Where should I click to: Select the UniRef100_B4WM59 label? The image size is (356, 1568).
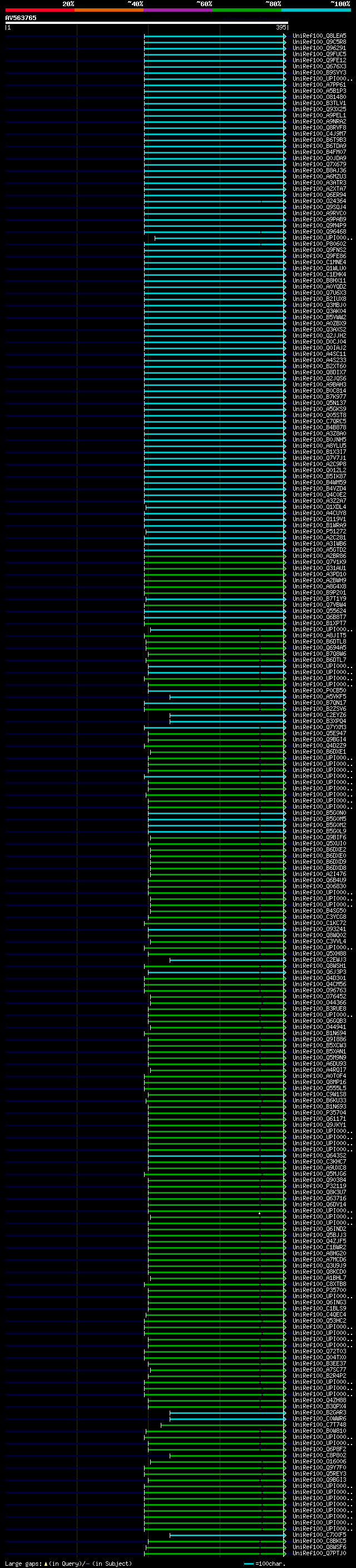tap(319, 483)
